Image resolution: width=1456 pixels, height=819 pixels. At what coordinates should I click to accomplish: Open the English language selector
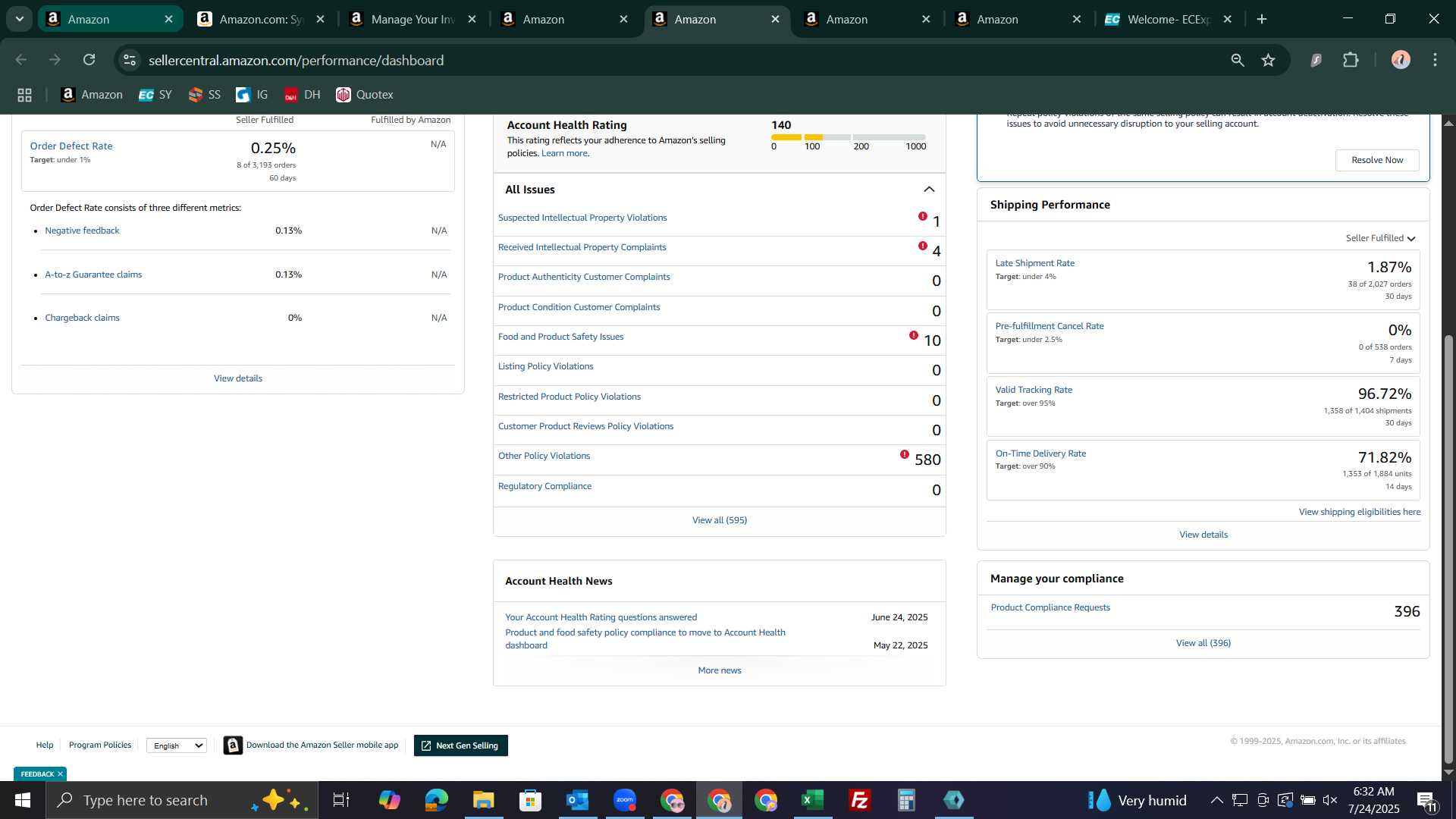[x=177, y=745]
